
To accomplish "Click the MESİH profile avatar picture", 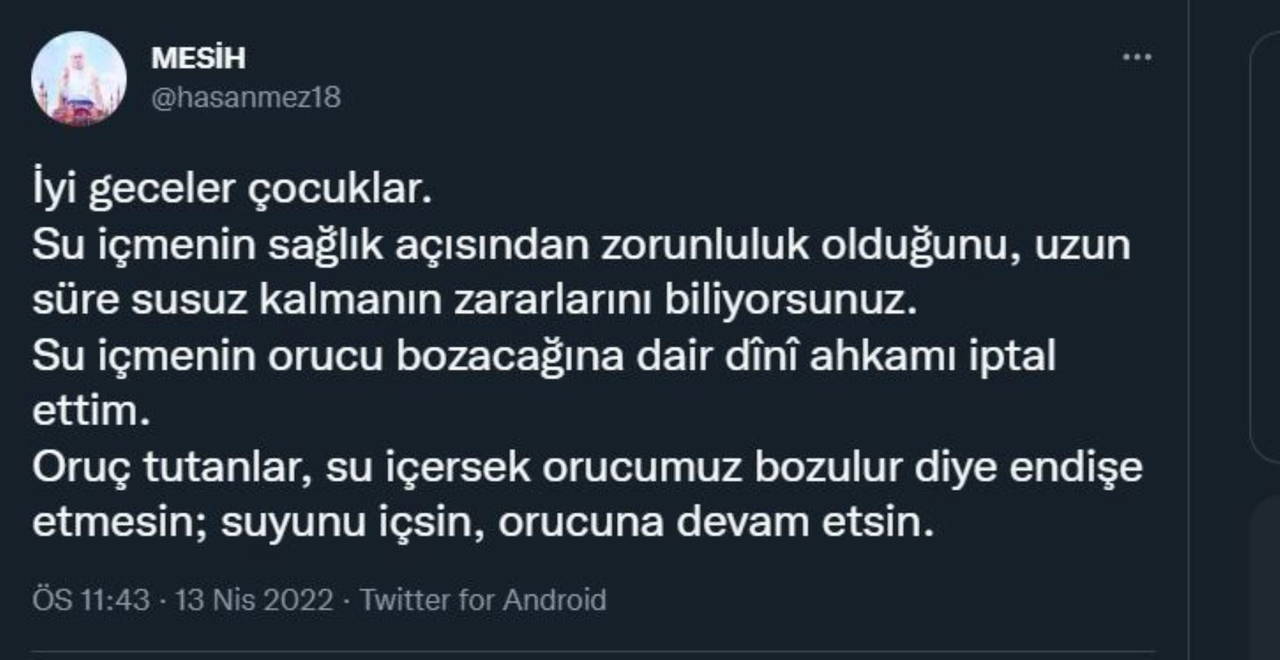I will [x=79, y=78].
